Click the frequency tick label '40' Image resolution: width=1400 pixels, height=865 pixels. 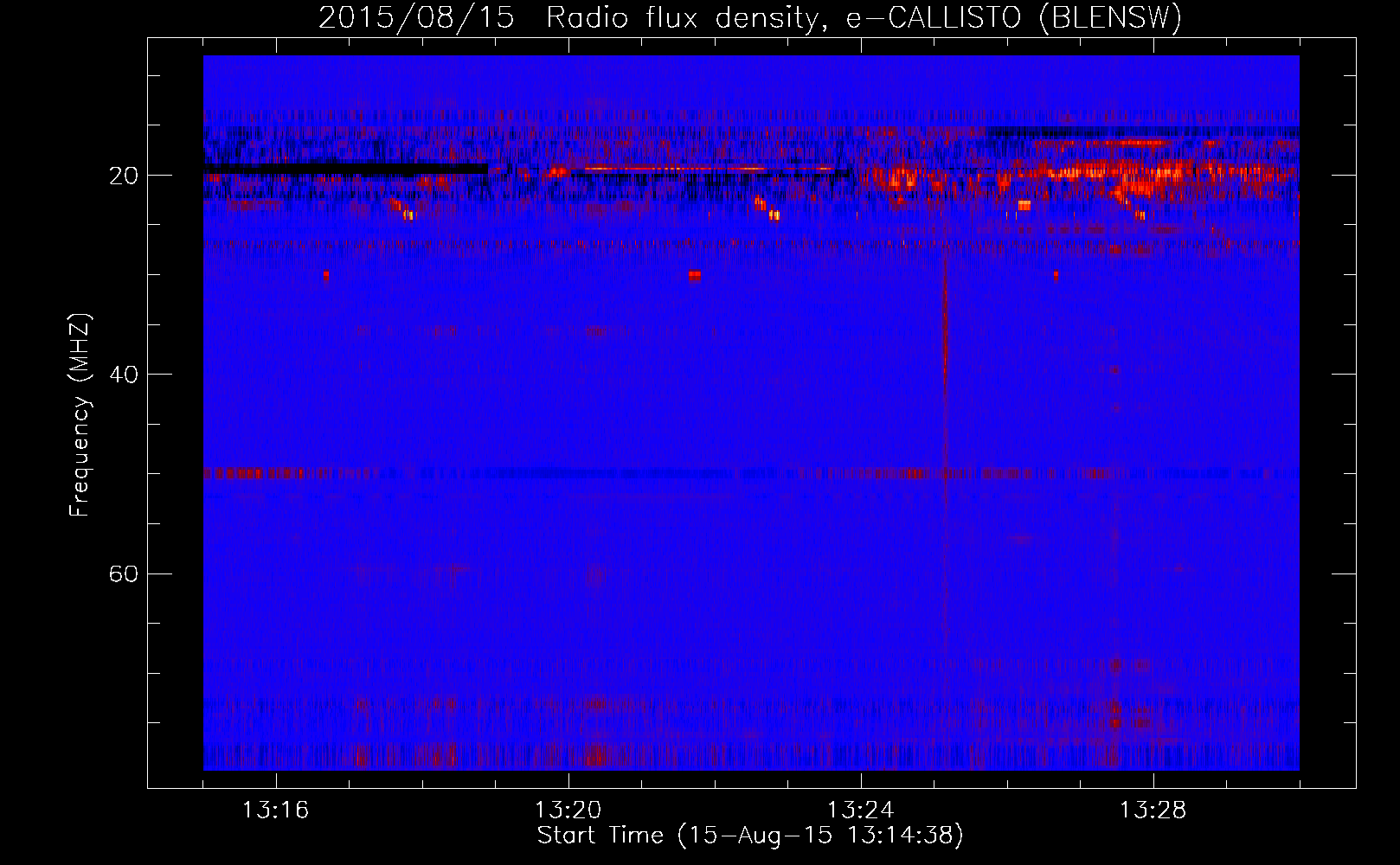point(124,375)
